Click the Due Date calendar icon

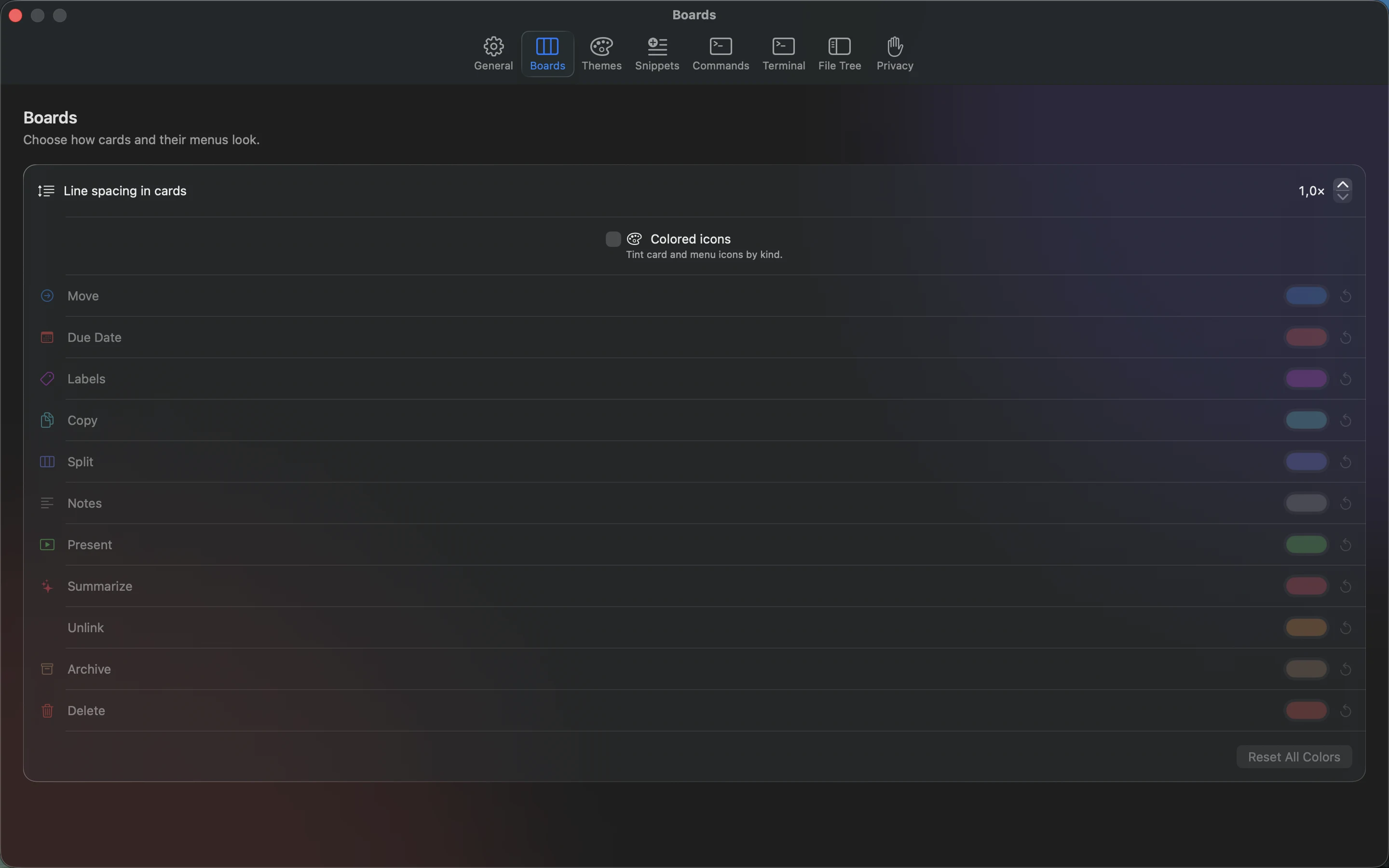click(x=47, y=338)
